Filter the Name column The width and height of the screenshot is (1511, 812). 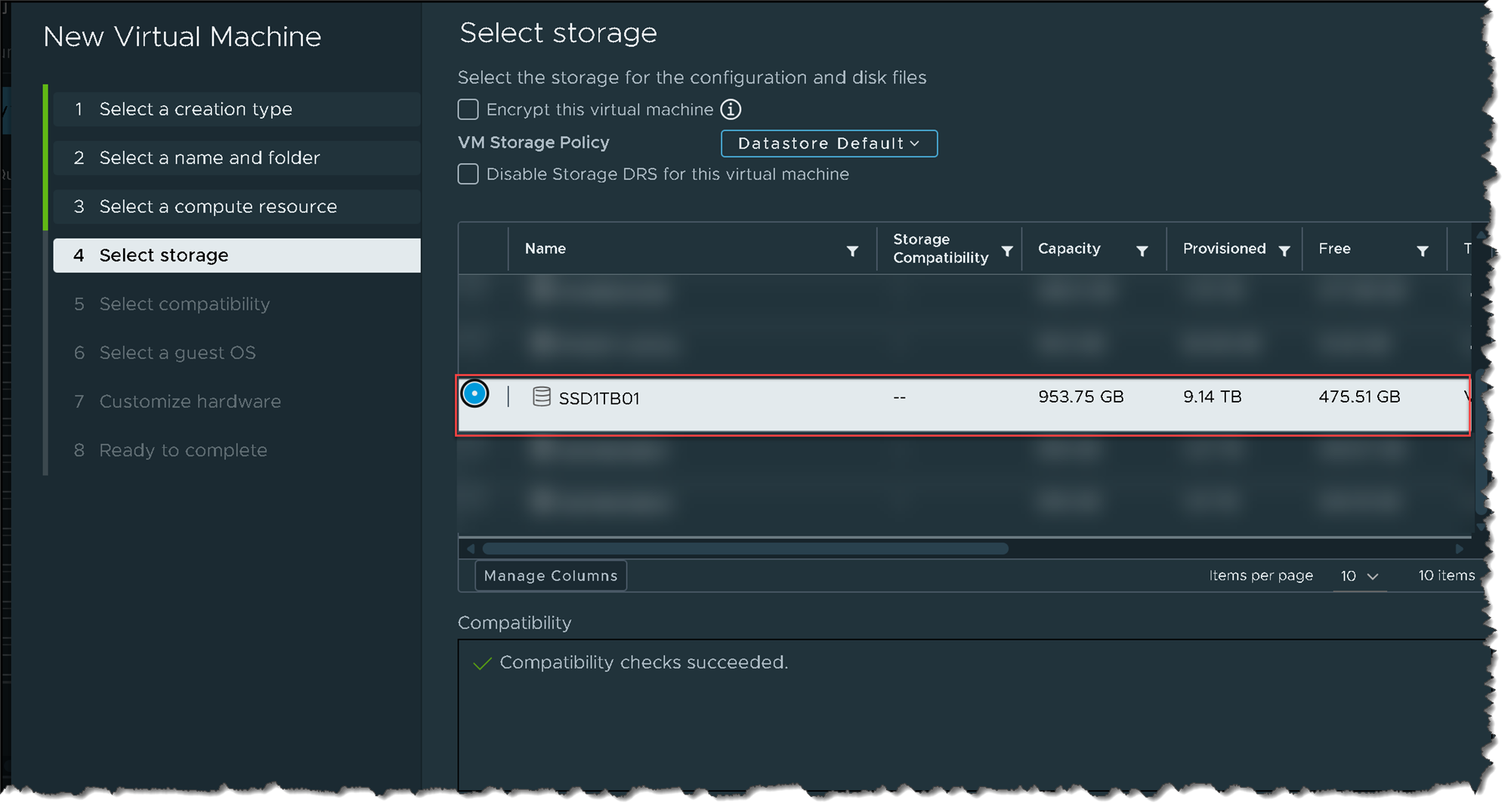tap(852, 251)
